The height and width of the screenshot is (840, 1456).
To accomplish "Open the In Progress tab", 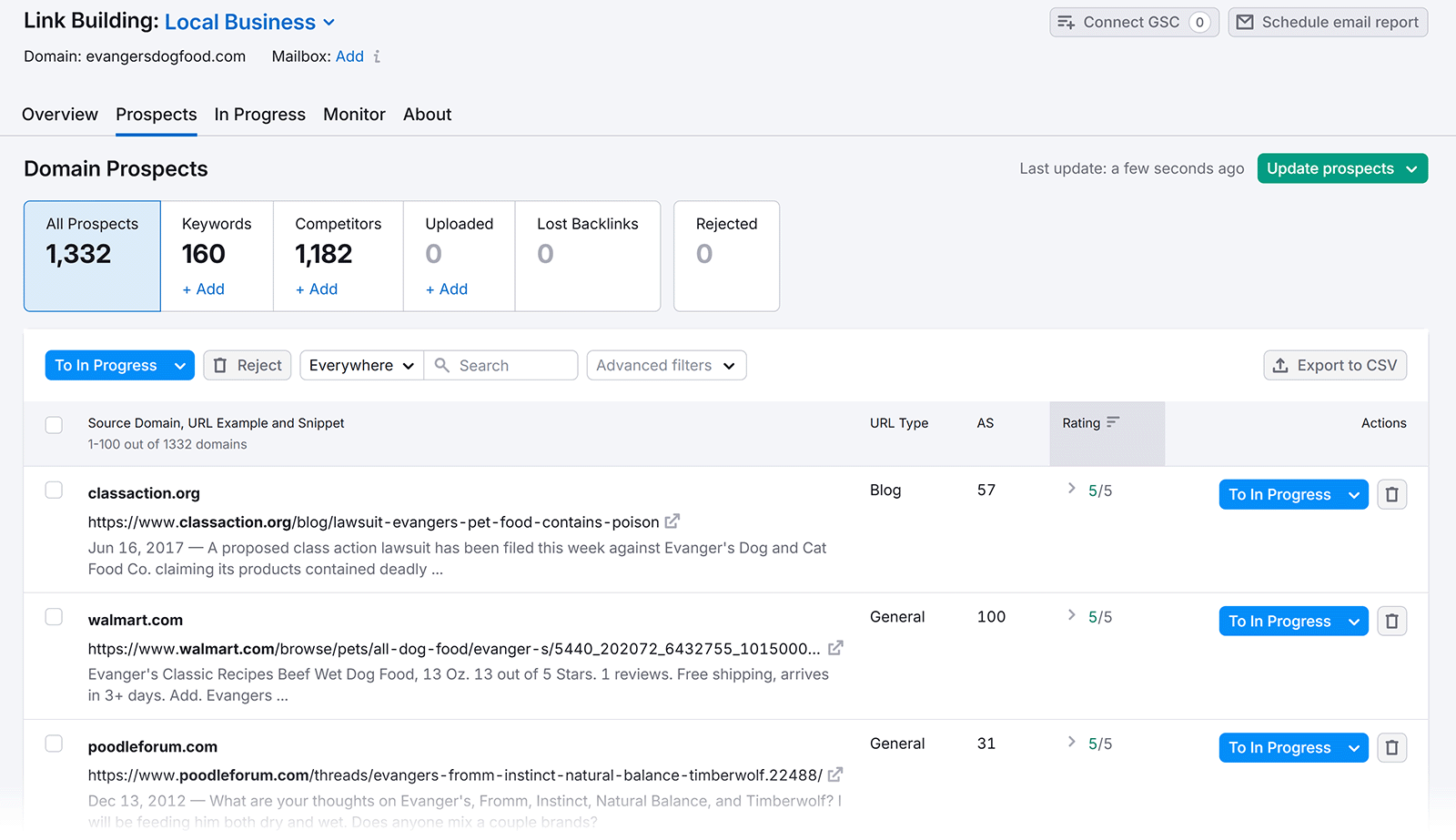I will pyautogui.click(x=259, y=114).
